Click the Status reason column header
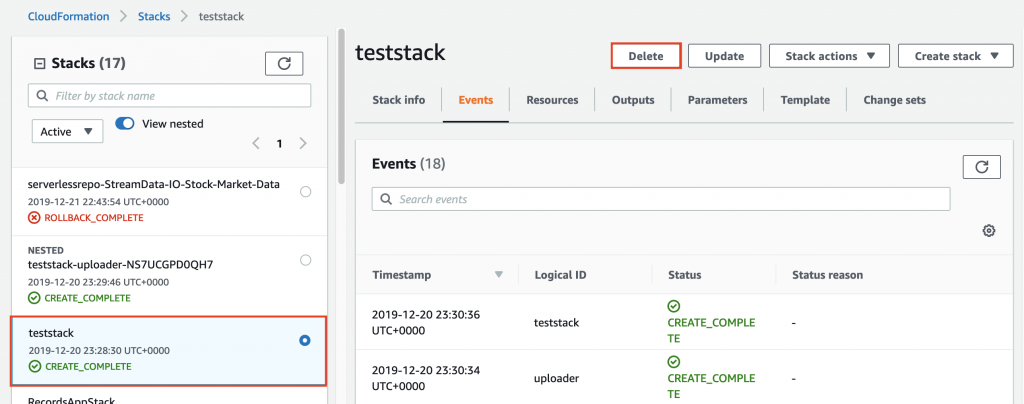The width and height of the screenshot is (1024, 404). point(827,275)
